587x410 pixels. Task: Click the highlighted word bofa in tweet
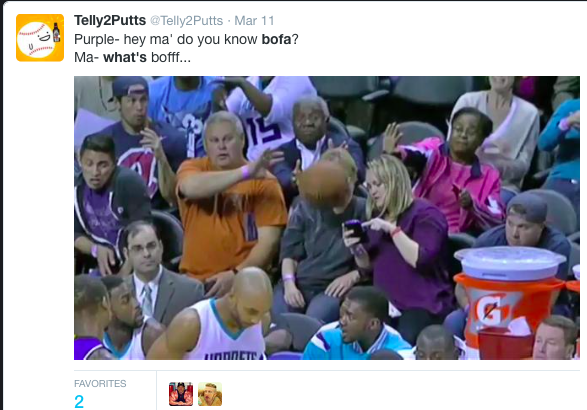[x=276, y=39]
